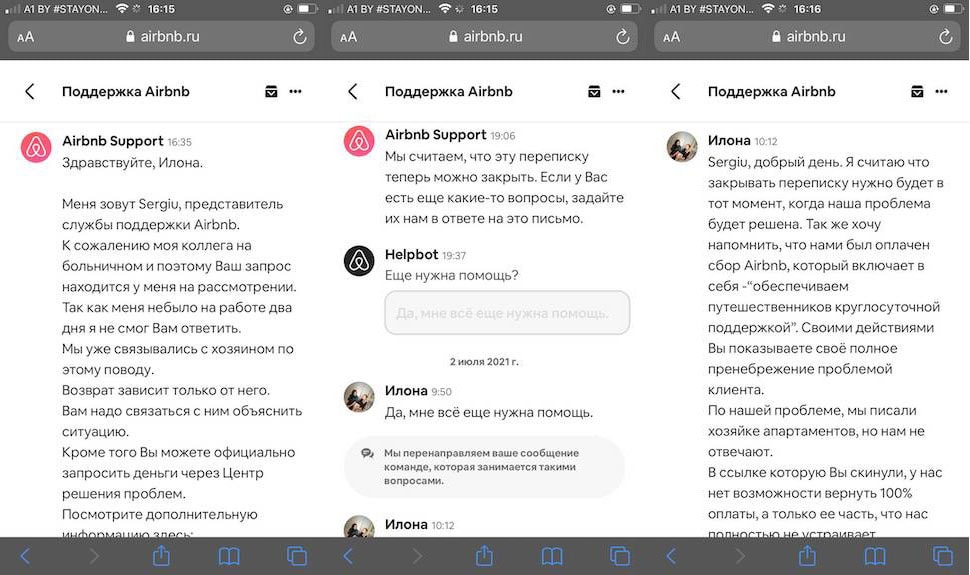Tap "Мы считаем, что эту переписку" message
Viewport: 970px width, 575px height.
(504, 188)
